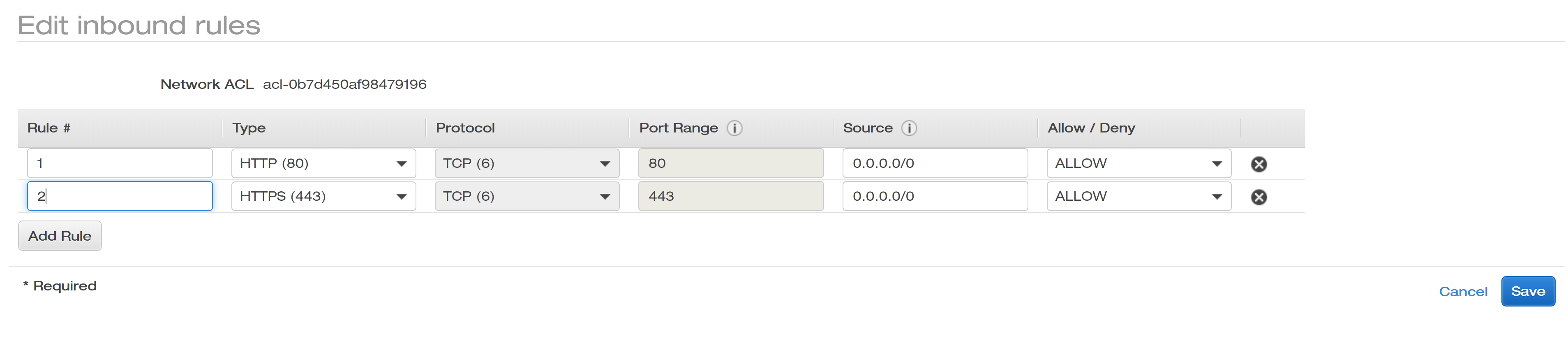Open the HTTPS (443) type dropdown

click(323, 196)
